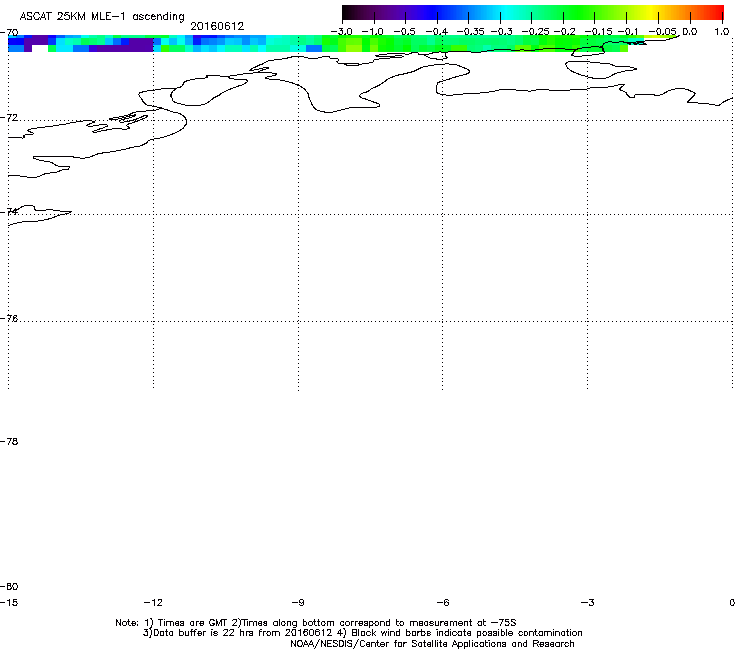Click the yellow section of the colorbar
This screenshot has height=650, width=740.
(654, 13)
